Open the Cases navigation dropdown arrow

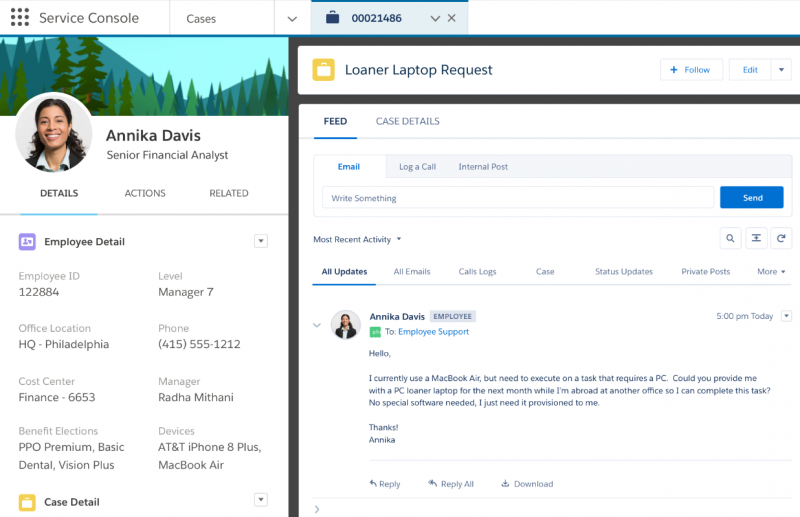click(292, 19)
